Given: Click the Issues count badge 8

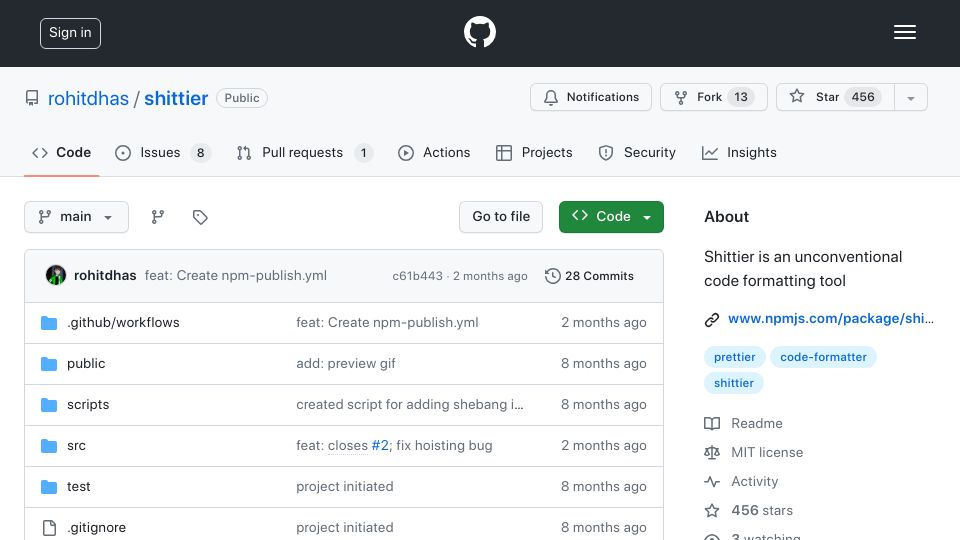Looking at the screenshot, I should [200, 153].
